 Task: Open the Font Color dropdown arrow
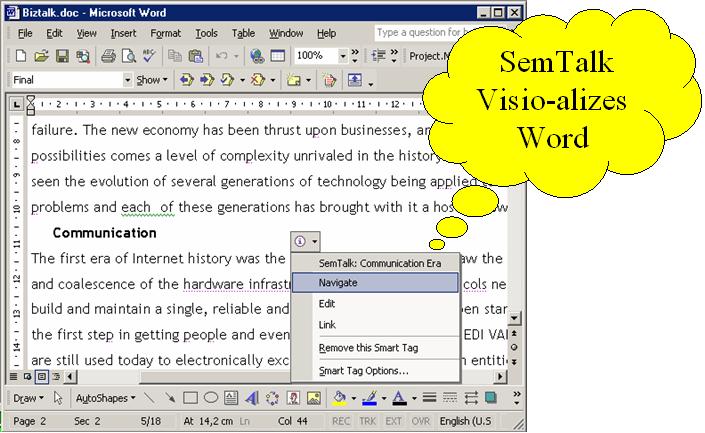click(x=414, y=398)
